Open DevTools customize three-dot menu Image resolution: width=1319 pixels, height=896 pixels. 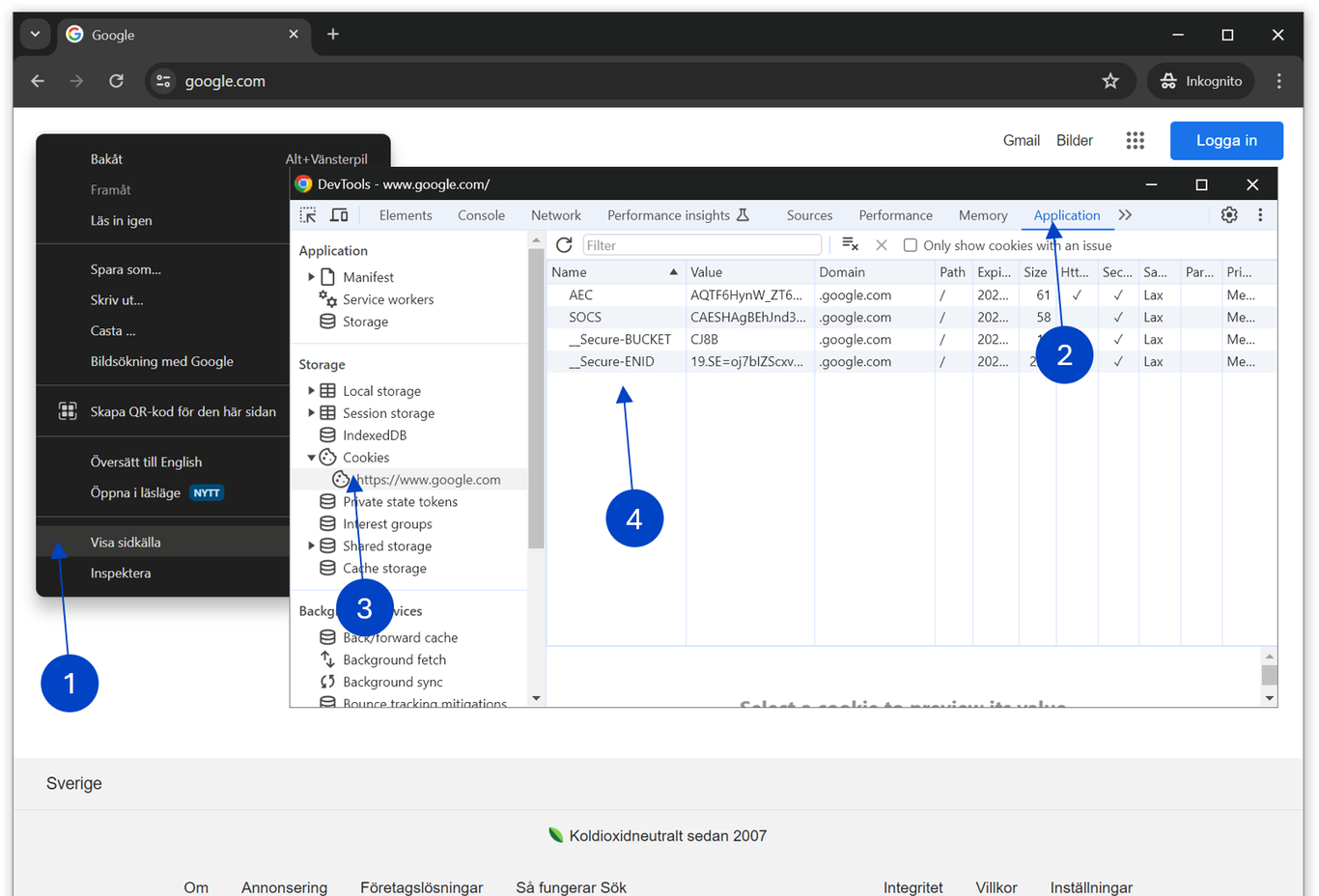(1260, 215)
